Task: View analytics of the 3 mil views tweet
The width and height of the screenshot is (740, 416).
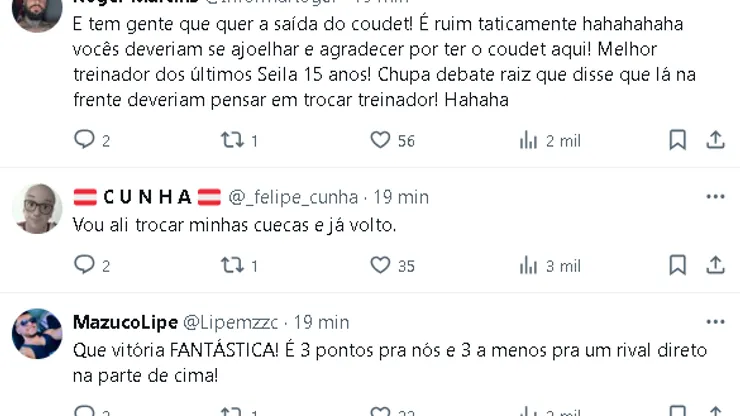Action: 529,265
